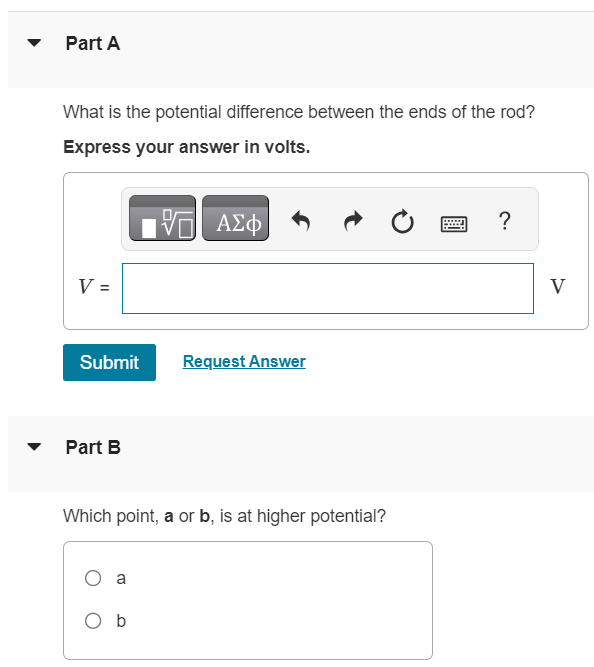Open the Request Answer link

(244, 362)
